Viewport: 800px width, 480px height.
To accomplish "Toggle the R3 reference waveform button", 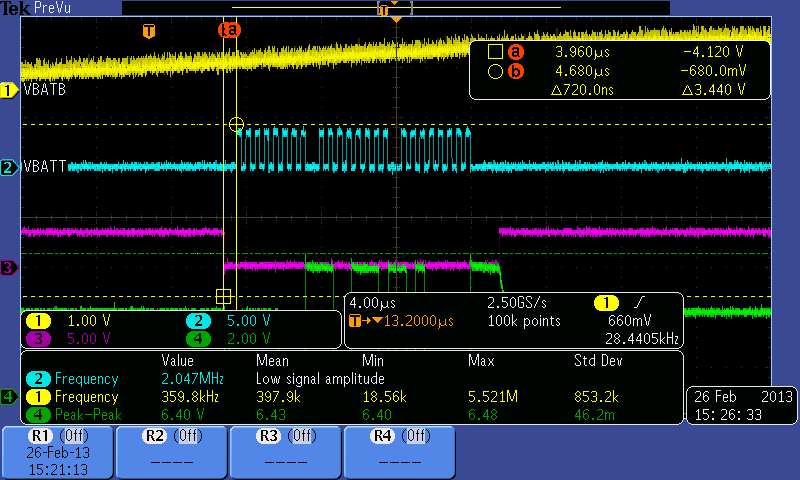I will [x=286, y=452].
